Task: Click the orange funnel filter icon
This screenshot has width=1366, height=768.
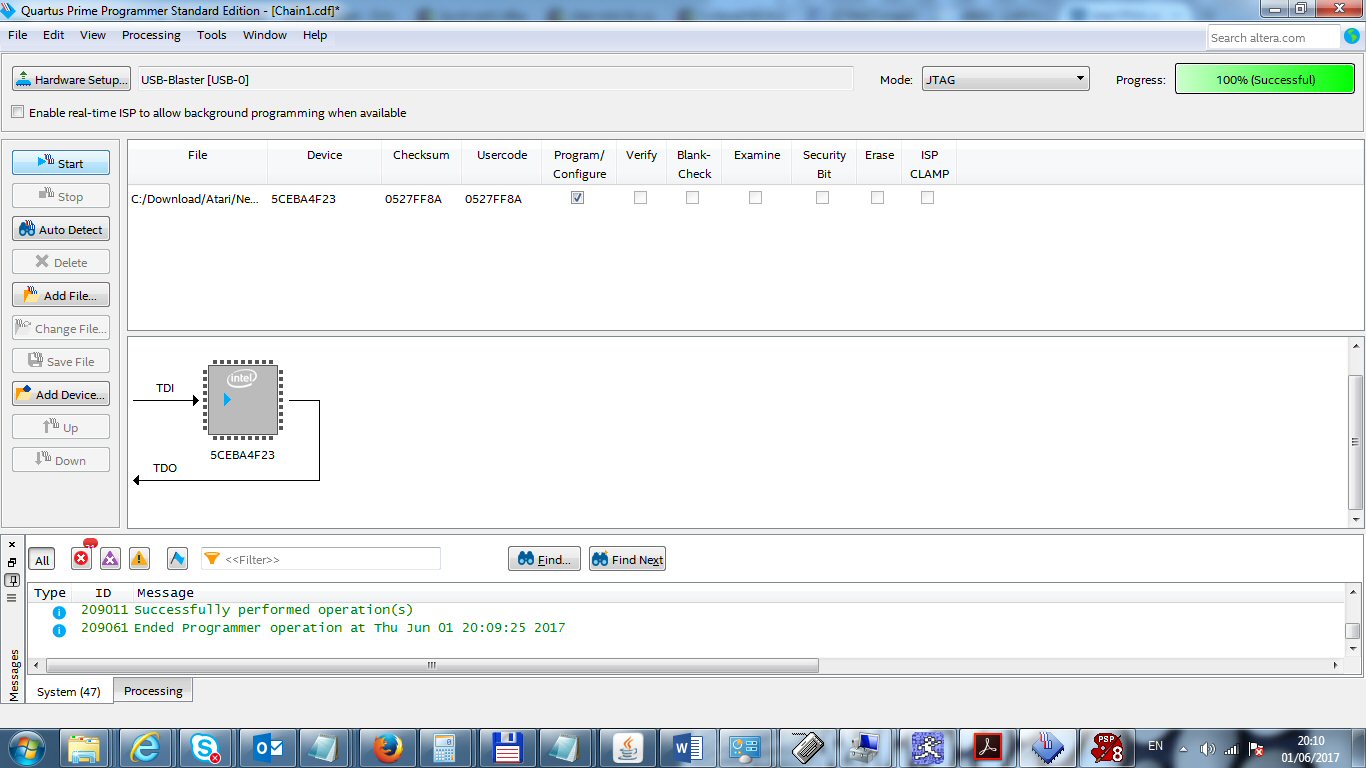Action: click(x=211, y=559)
